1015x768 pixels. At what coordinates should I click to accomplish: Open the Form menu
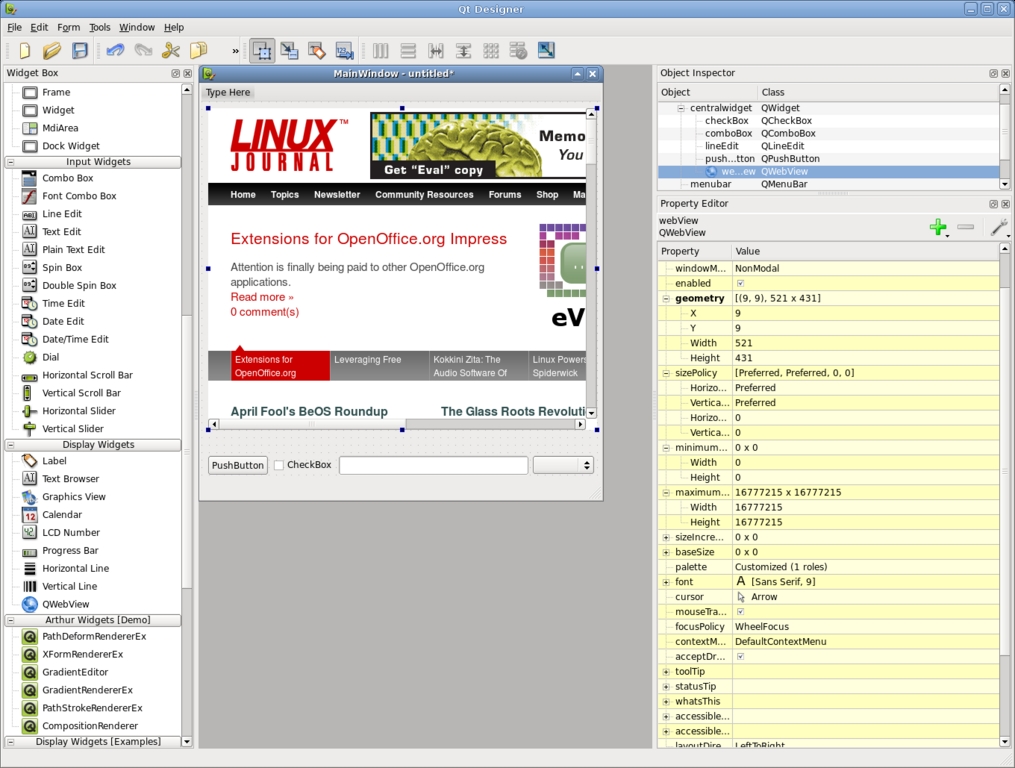(x=69, y=27)
